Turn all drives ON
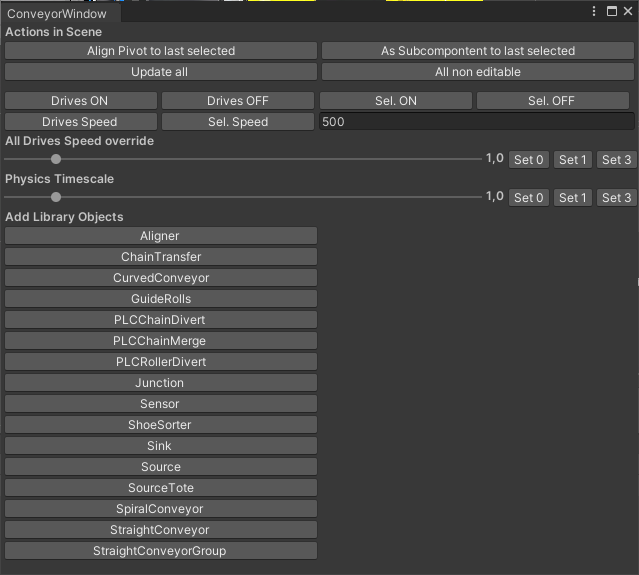The image size is (639, 575). coord(81,101)
